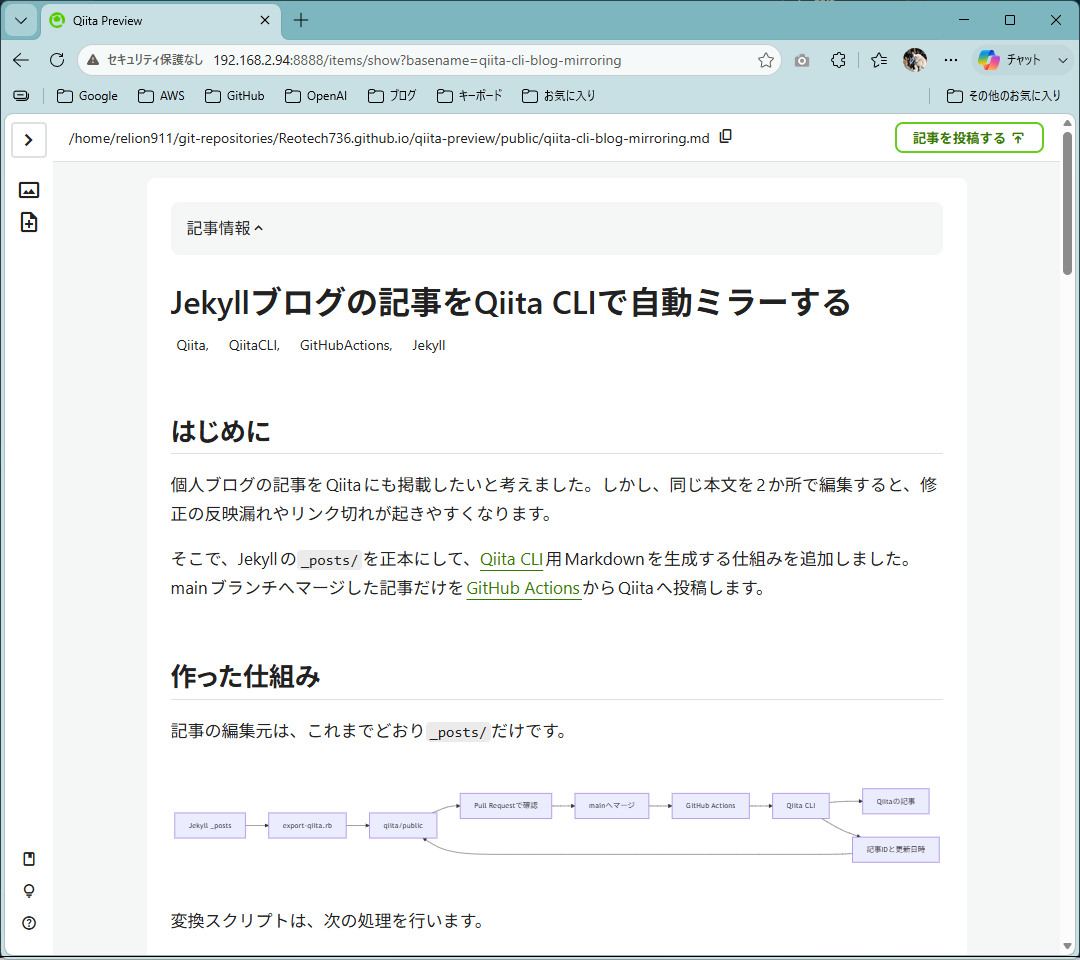
Task: Expand the Qiita sidebar with chevron button
Action: coord(28,140)
